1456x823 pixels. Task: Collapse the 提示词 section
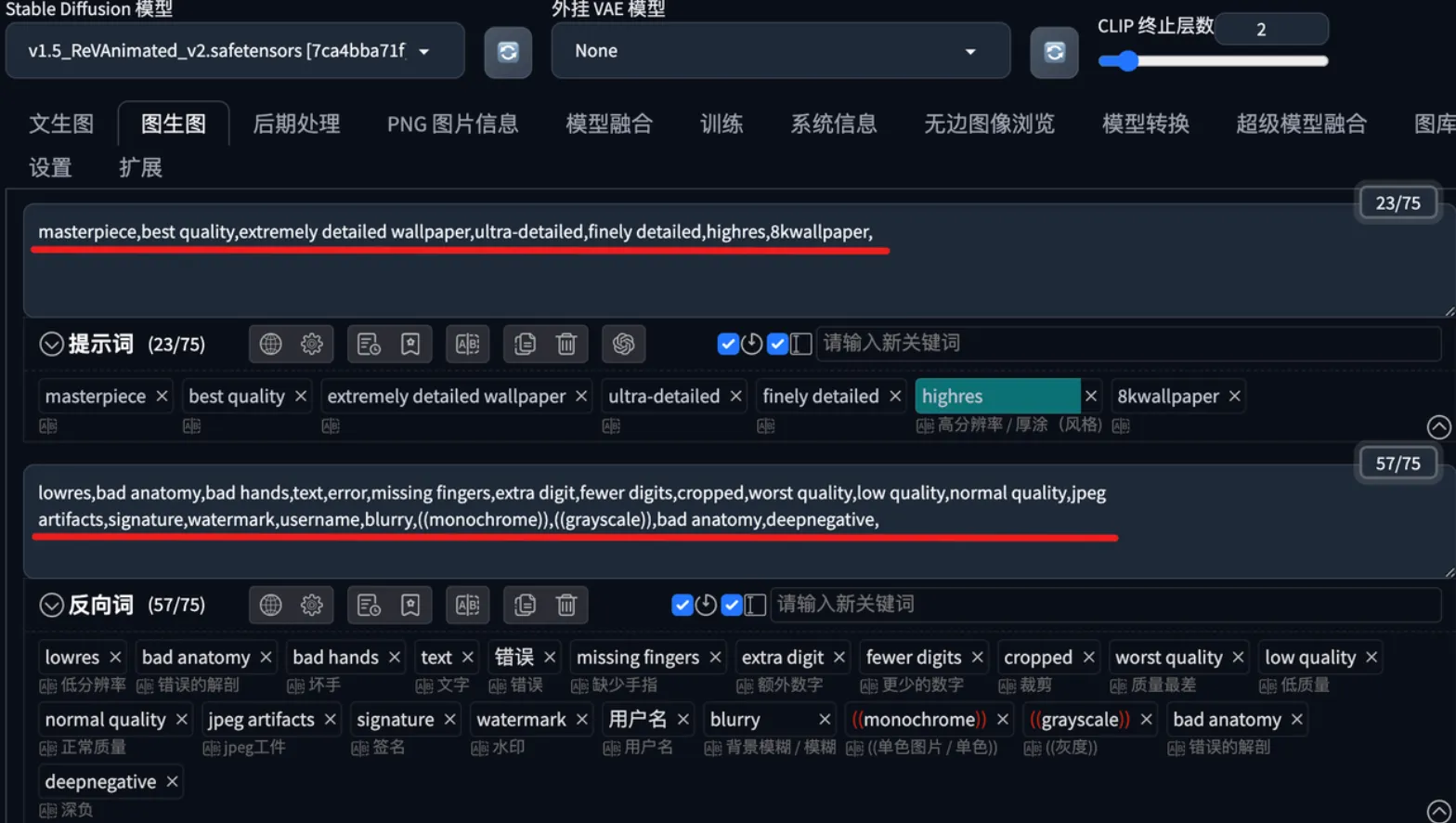[51, 344]
